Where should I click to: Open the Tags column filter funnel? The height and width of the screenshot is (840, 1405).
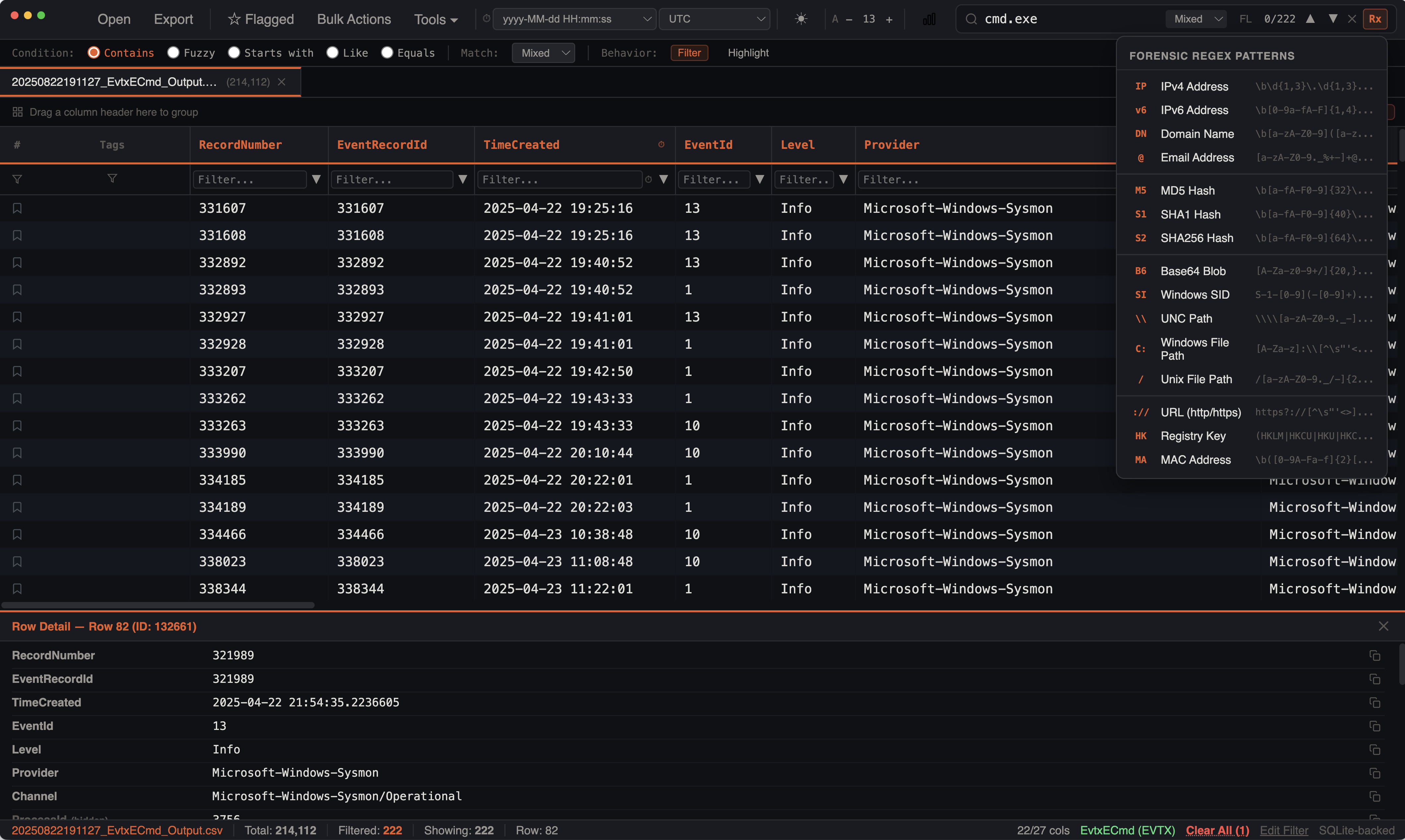tap(112, 179)
